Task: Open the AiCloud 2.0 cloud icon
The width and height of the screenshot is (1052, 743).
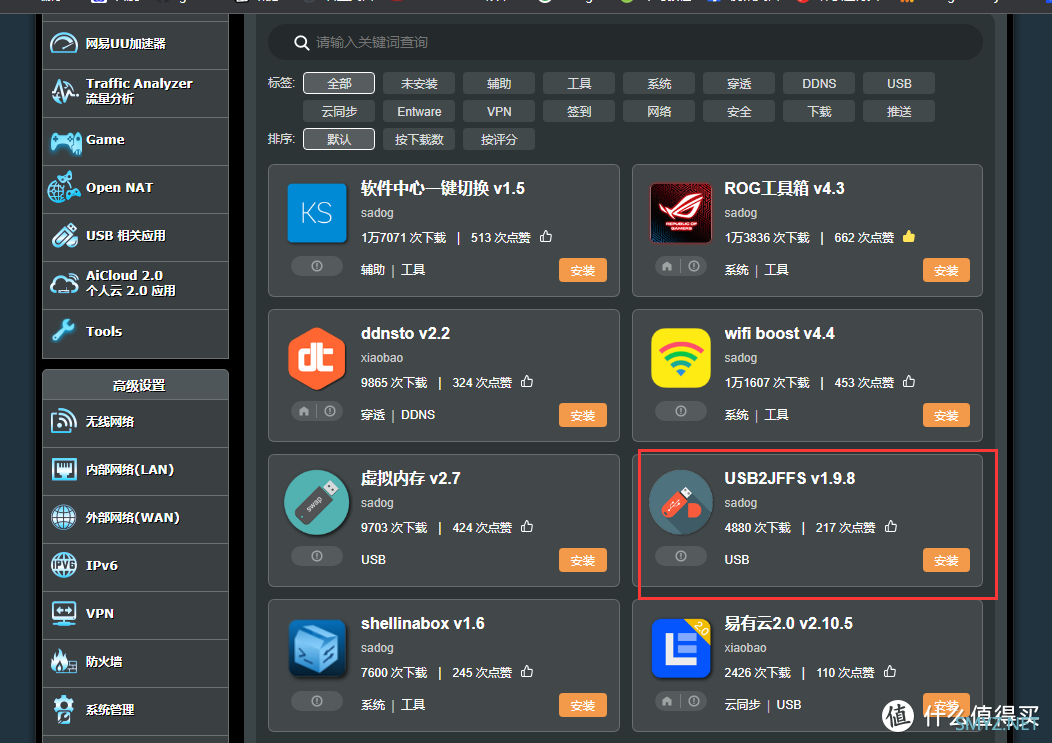Action: coord(64,283)
